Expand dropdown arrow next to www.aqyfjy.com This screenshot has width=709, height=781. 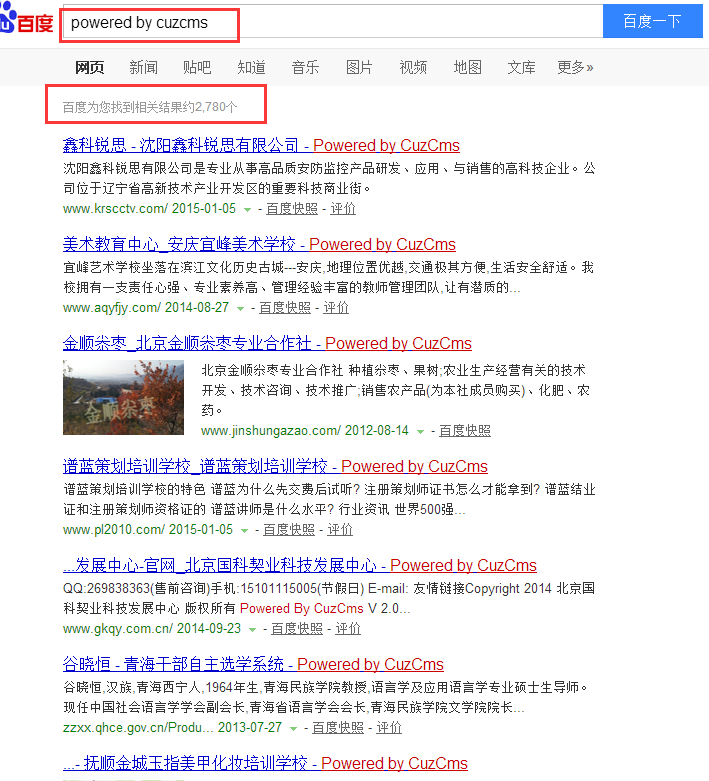pyautogui.click(x=240, y=309)
